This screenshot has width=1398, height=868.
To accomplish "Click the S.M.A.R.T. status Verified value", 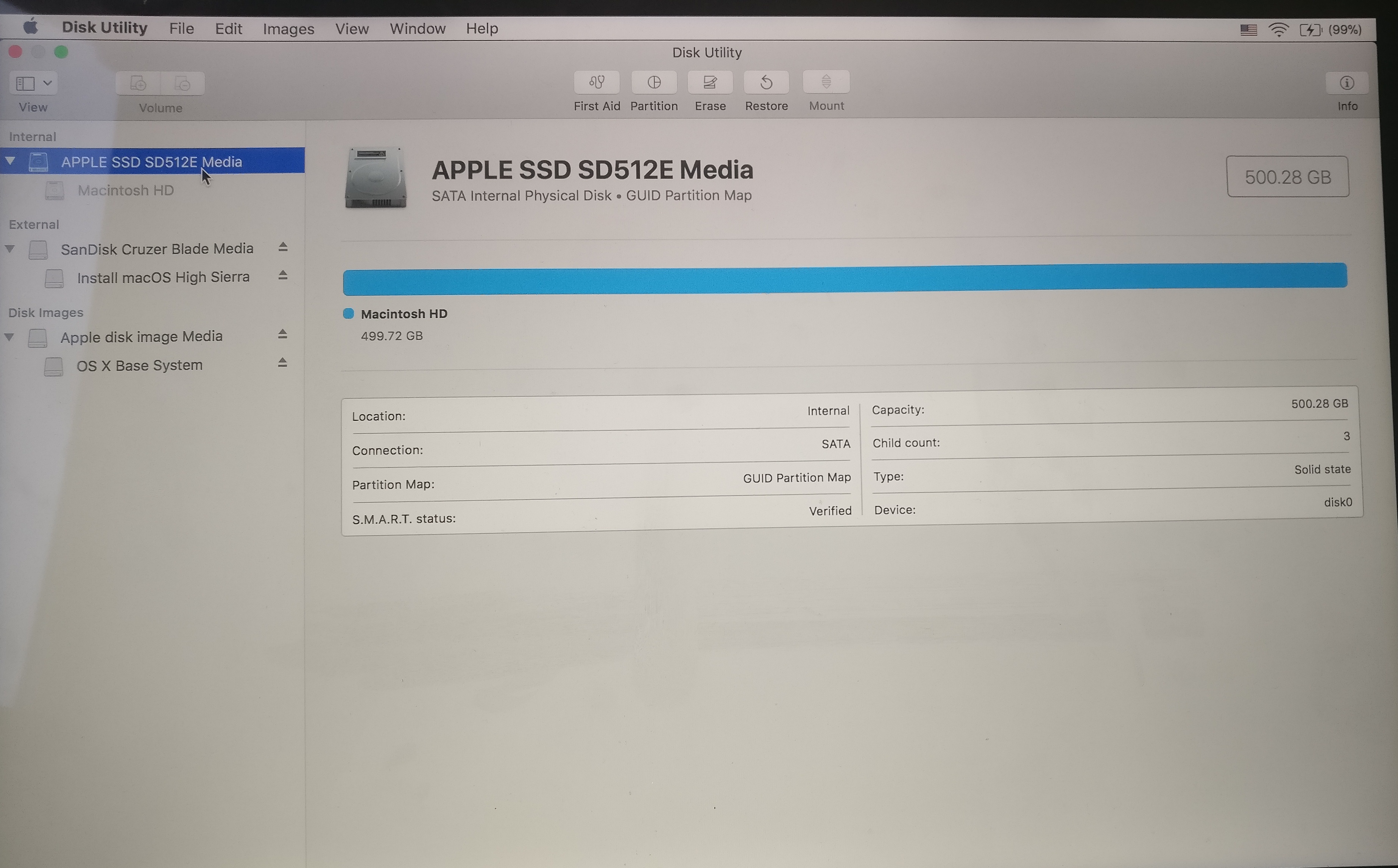I will pyautogui.click(x=830, y=511).
